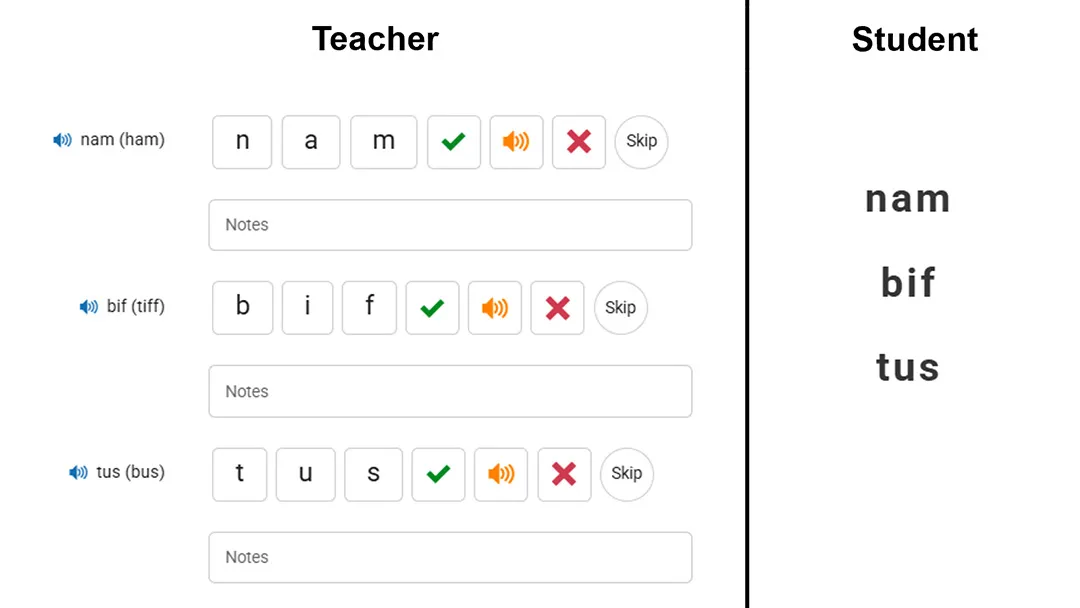
Task: Mark "tus" incorrect with the red X
Action: coord(564,474)
